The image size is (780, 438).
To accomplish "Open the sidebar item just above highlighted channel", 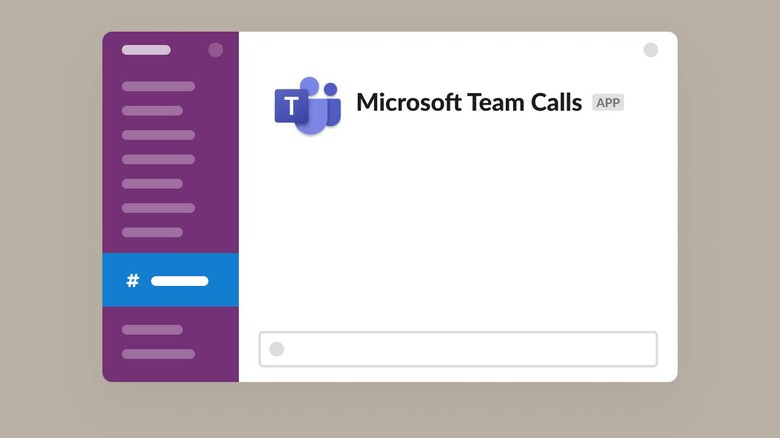I will (152, 232).
